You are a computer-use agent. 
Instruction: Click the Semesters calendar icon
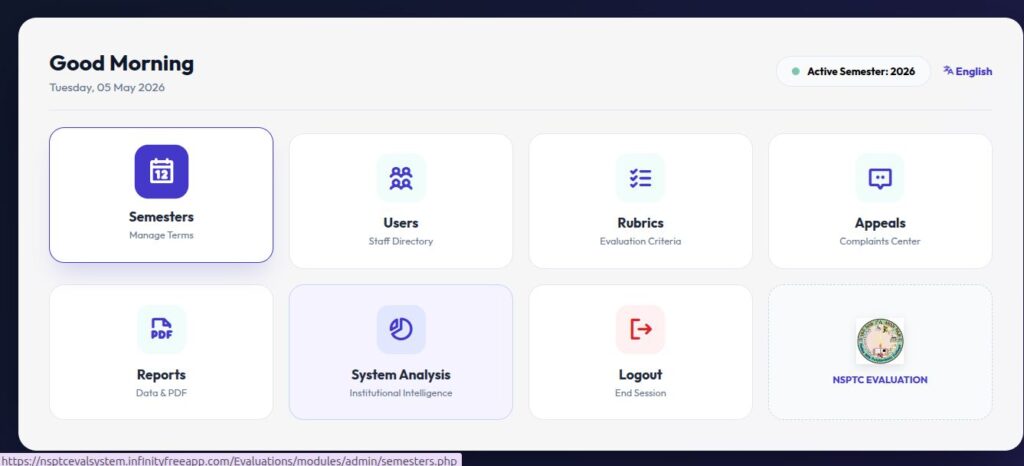[x=161, y=171]
